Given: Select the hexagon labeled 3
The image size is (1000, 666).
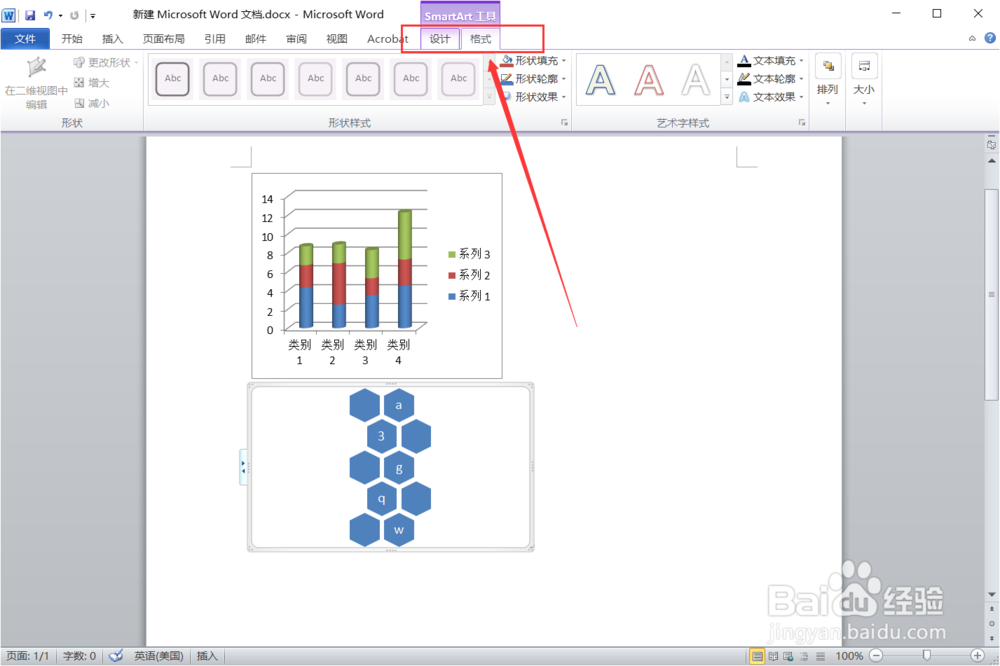Looking at the screenshot, I should point(381,436).
